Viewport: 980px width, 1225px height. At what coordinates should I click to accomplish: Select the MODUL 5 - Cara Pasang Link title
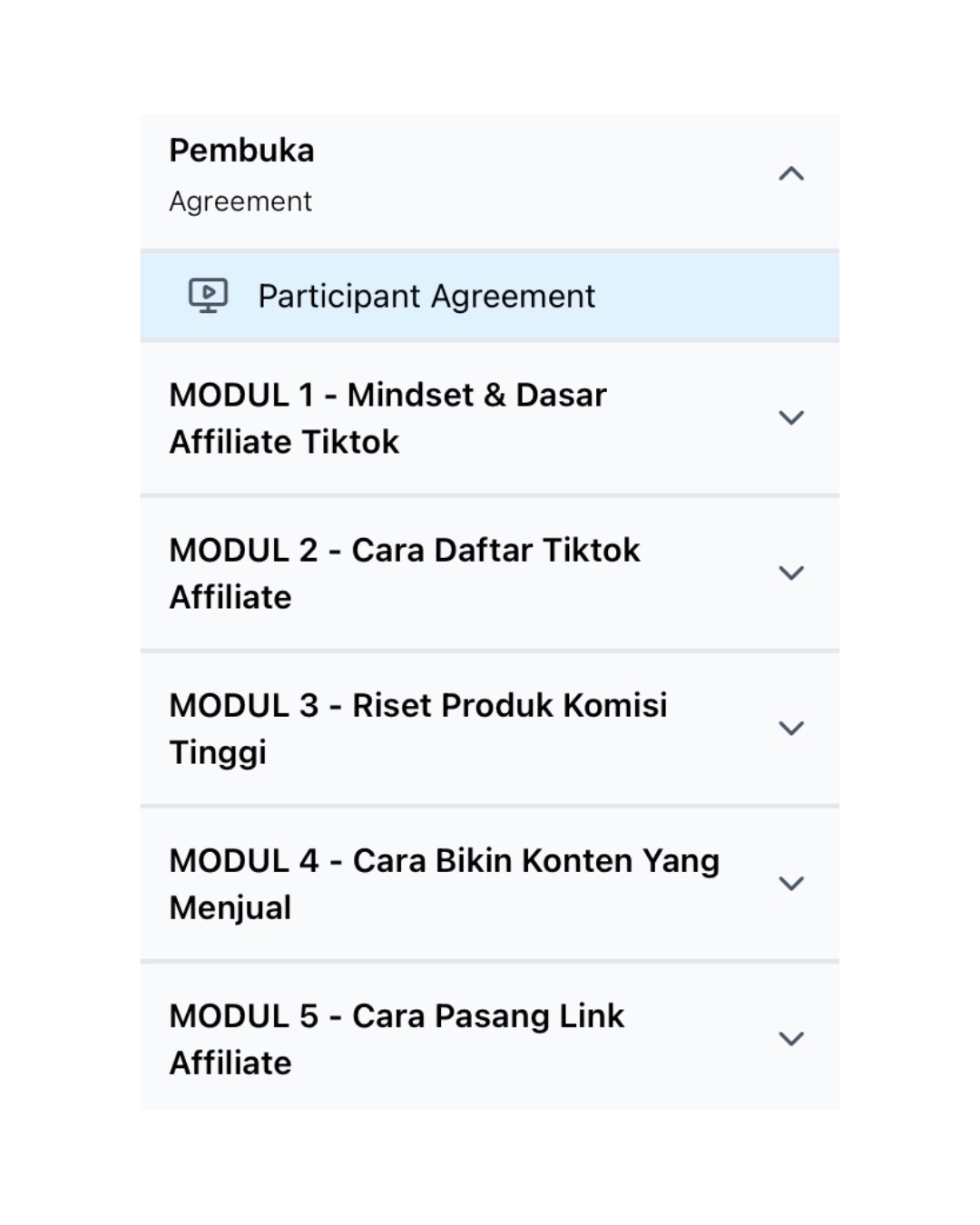point(397,1016)
